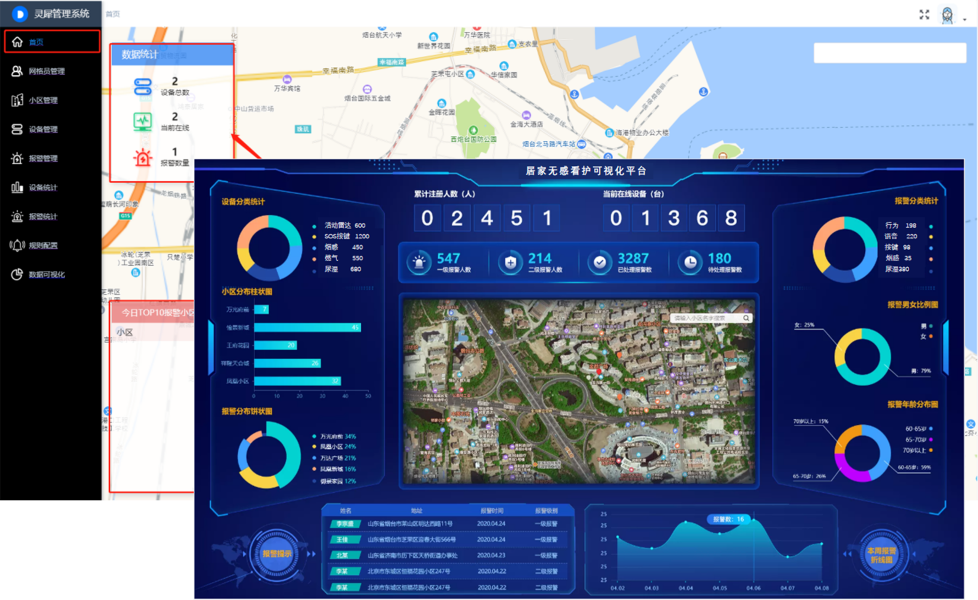This screenshot has width=978, height=600.
Task: Click the magnifier in the satellite map search
Action: [x=746, y=318]
